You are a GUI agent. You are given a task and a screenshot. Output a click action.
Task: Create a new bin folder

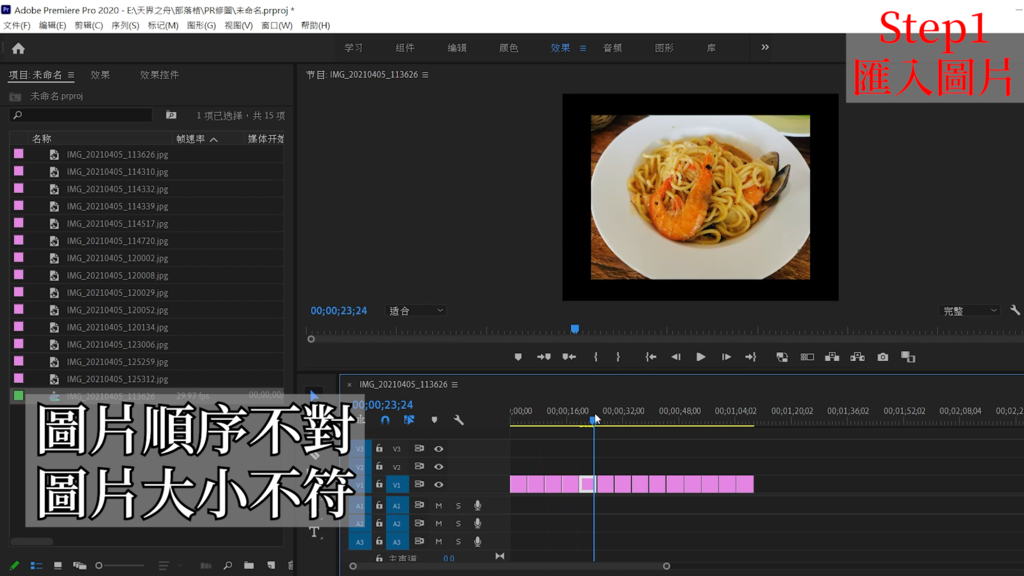pyautogui.click(x=249, y=566)
